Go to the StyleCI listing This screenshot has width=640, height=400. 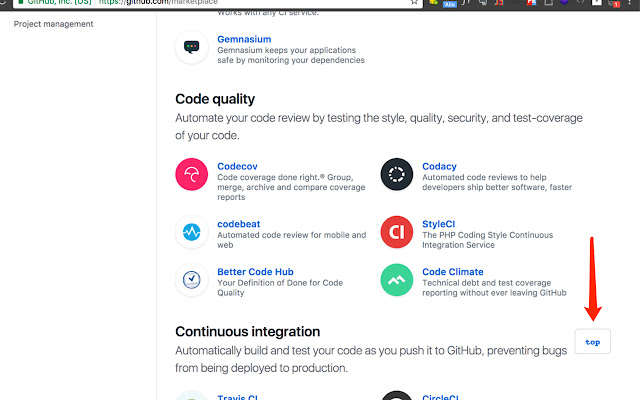[438, 224]
